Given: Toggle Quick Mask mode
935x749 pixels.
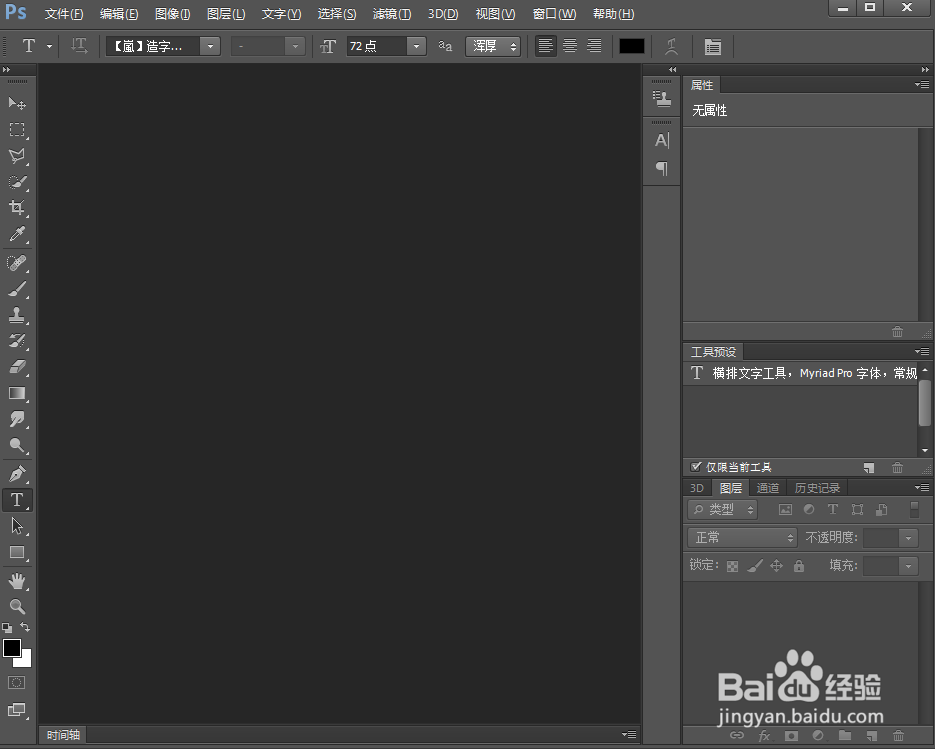Looking at the screenshot, I should [x=17, y=682].
